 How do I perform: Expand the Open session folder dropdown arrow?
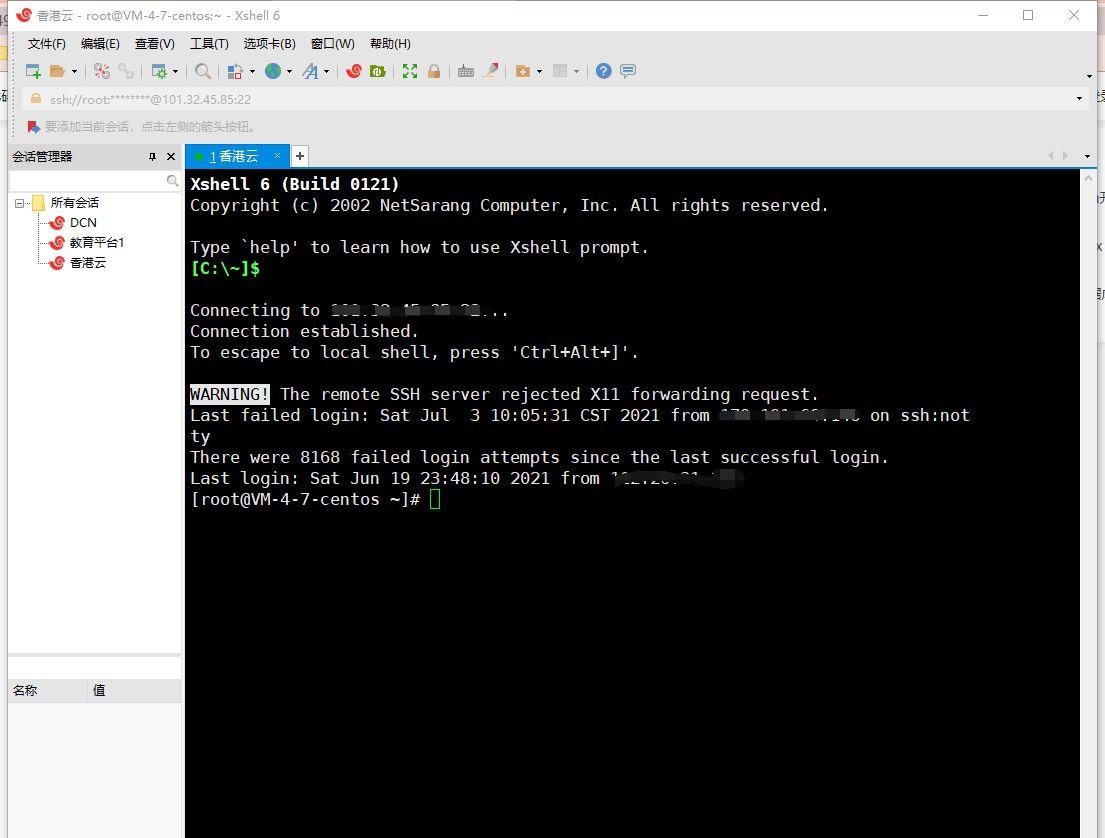pyautogui.click(x=74, y=71)
